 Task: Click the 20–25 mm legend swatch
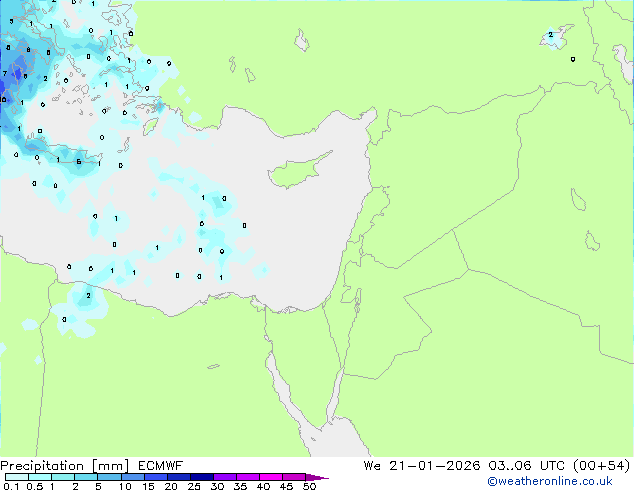(178, 477)
